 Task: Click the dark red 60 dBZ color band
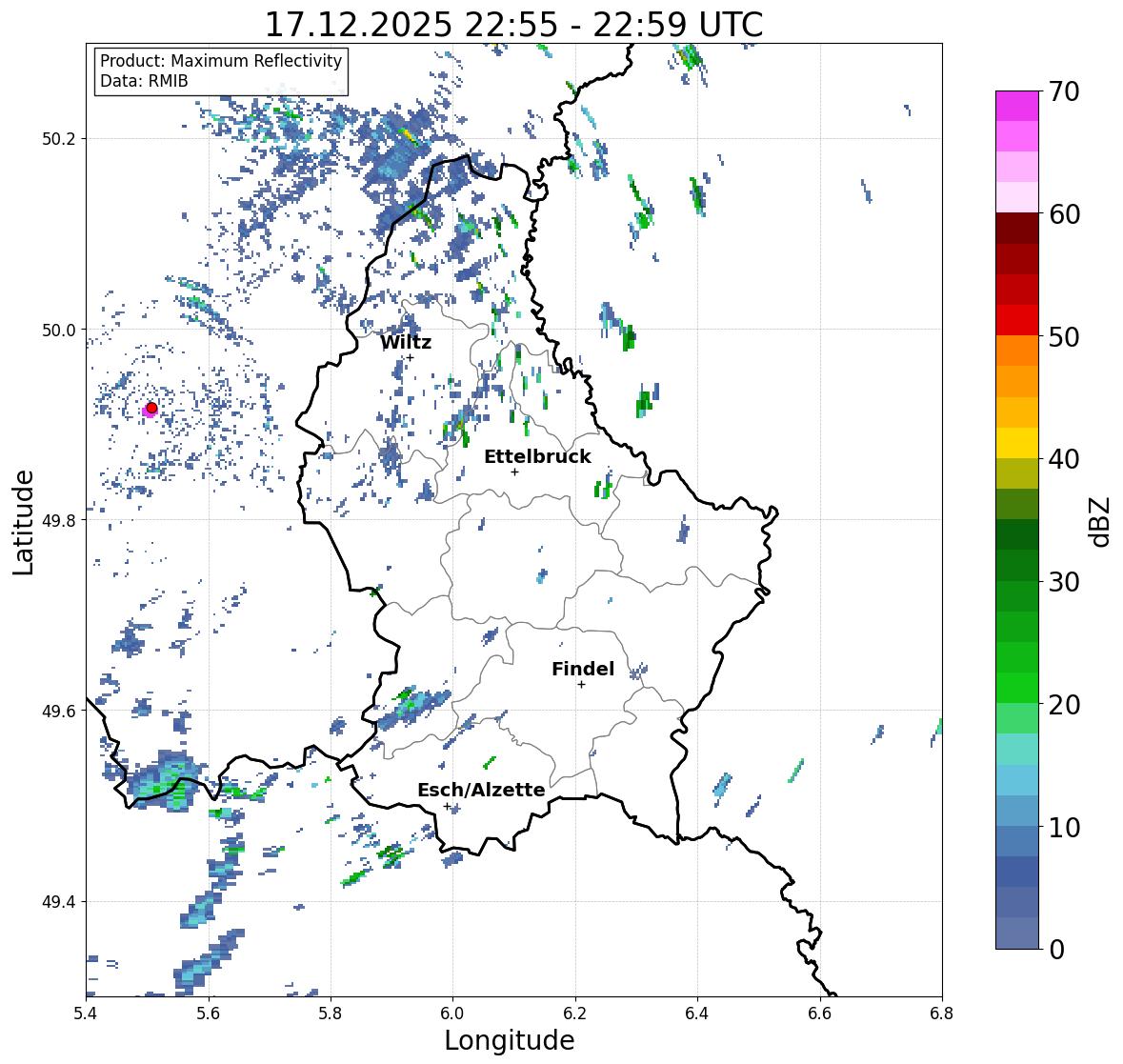point(1017,228)
